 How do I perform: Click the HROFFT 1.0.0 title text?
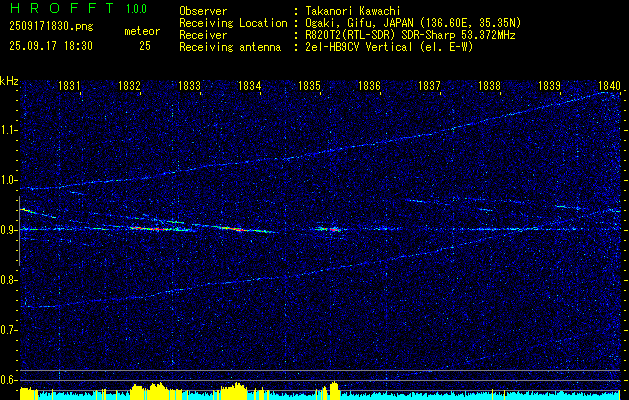[x=78, y=8]
